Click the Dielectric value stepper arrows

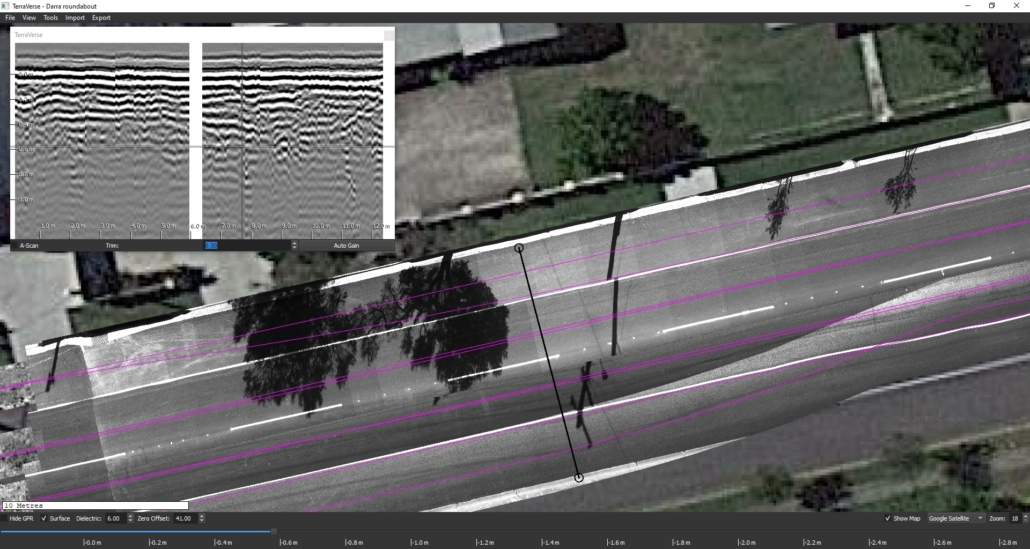[x=129, y=518]
